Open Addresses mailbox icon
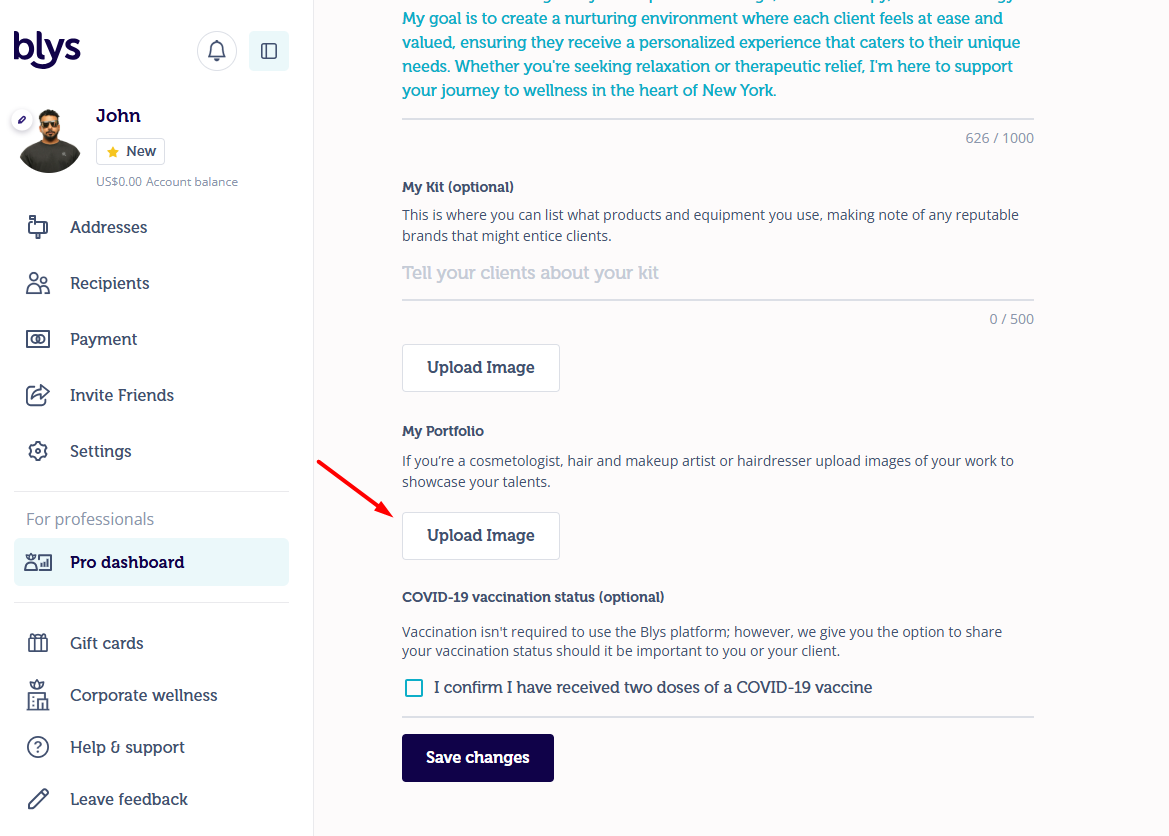Viewport: 1169px width, 836px height. pos(38,227)
